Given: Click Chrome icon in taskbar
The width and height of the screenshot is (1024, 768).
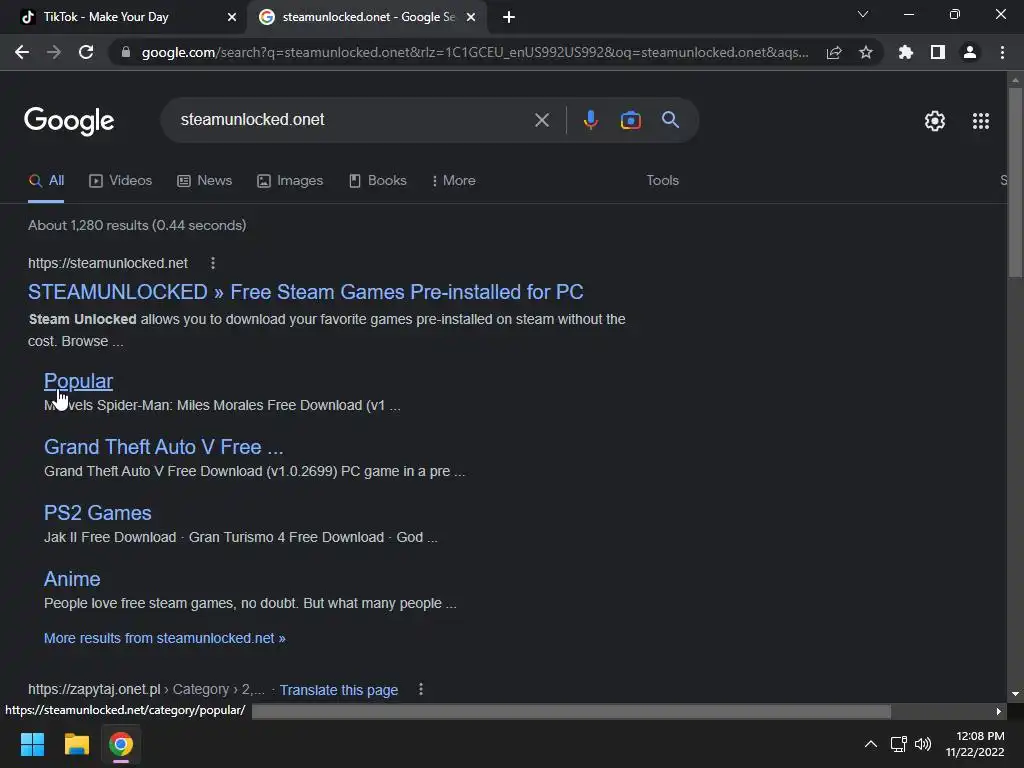Looking at the screenshot, I should click(121, 744).
